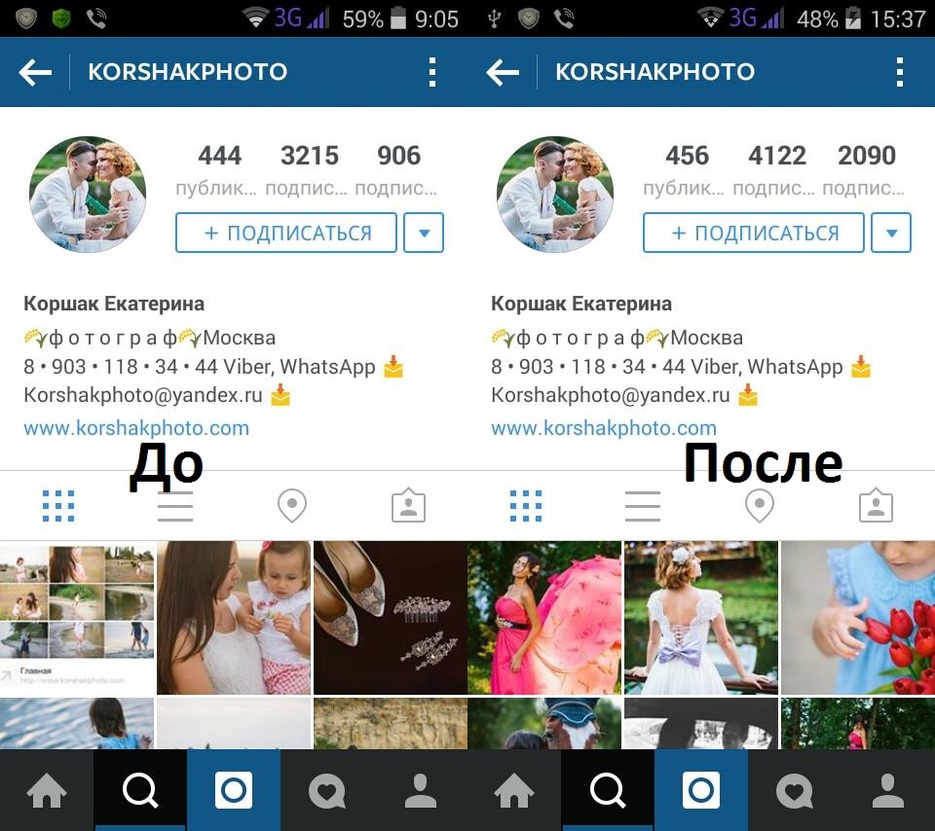Open www.korshakphoto.com link in left profile
This screenshot has width=935, height=831.
(x=137, y=428)
